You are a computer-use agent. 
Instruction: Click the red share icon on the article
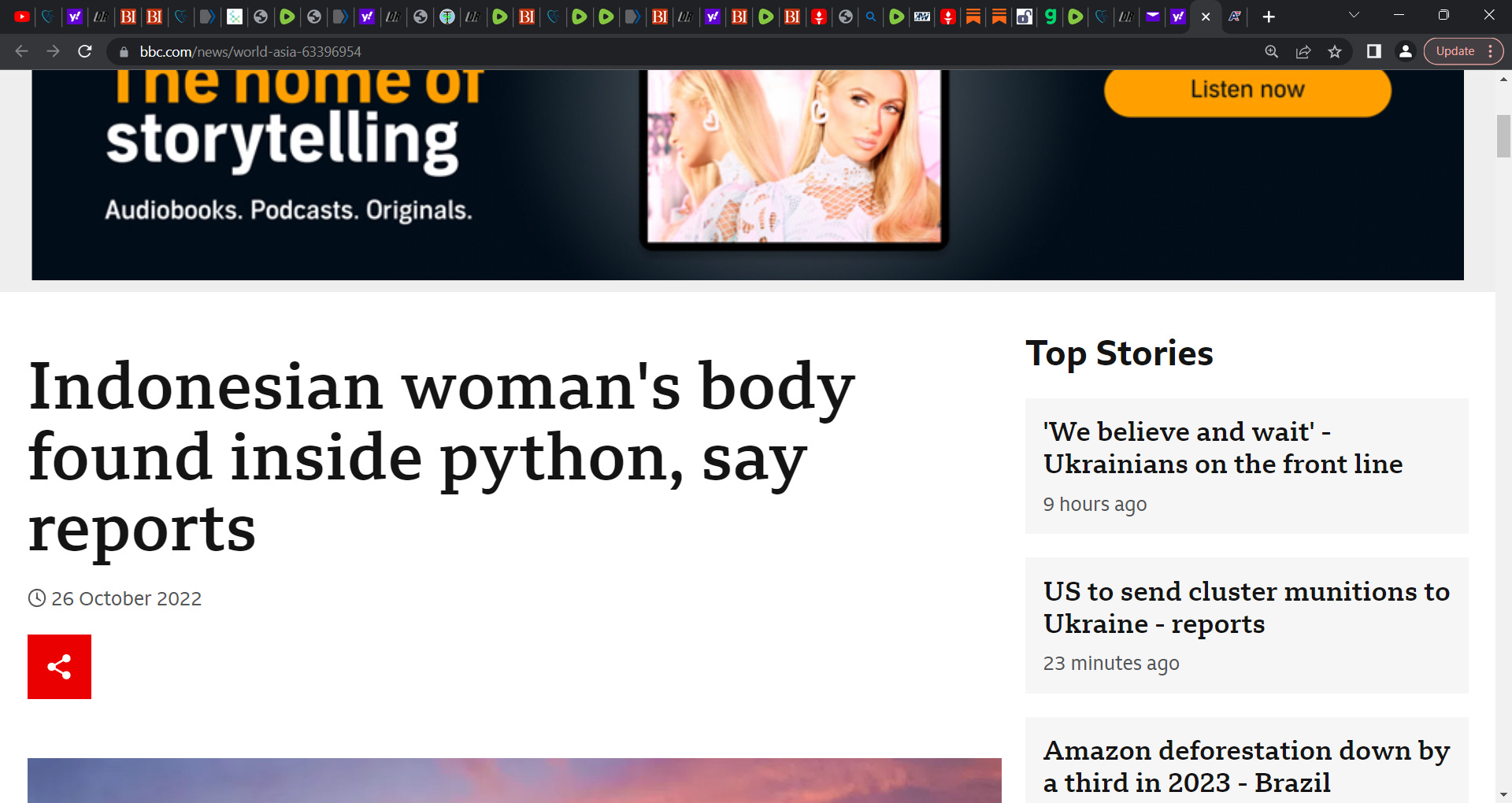pos(59,666)
